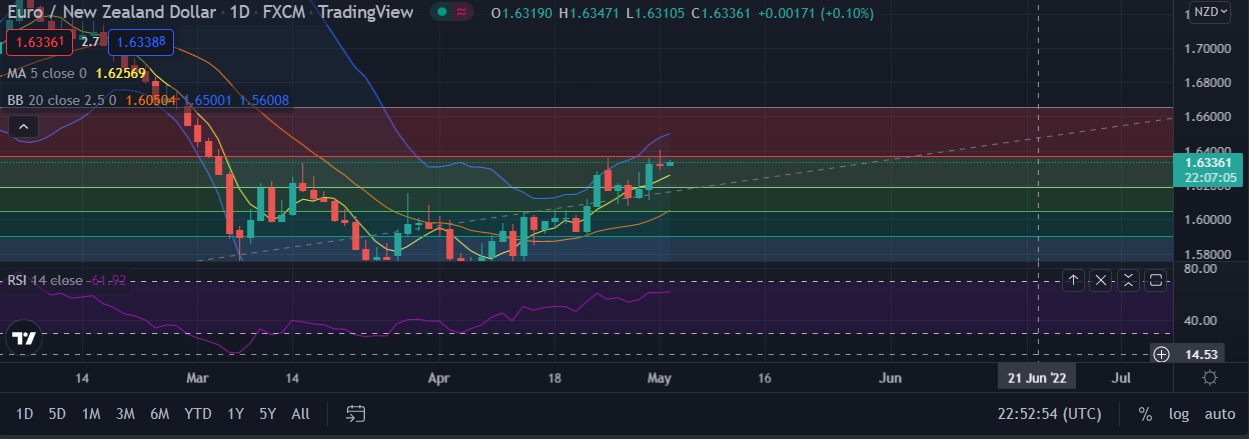
Task: Click the pink data-status wave icon
Action: point(462,13)
